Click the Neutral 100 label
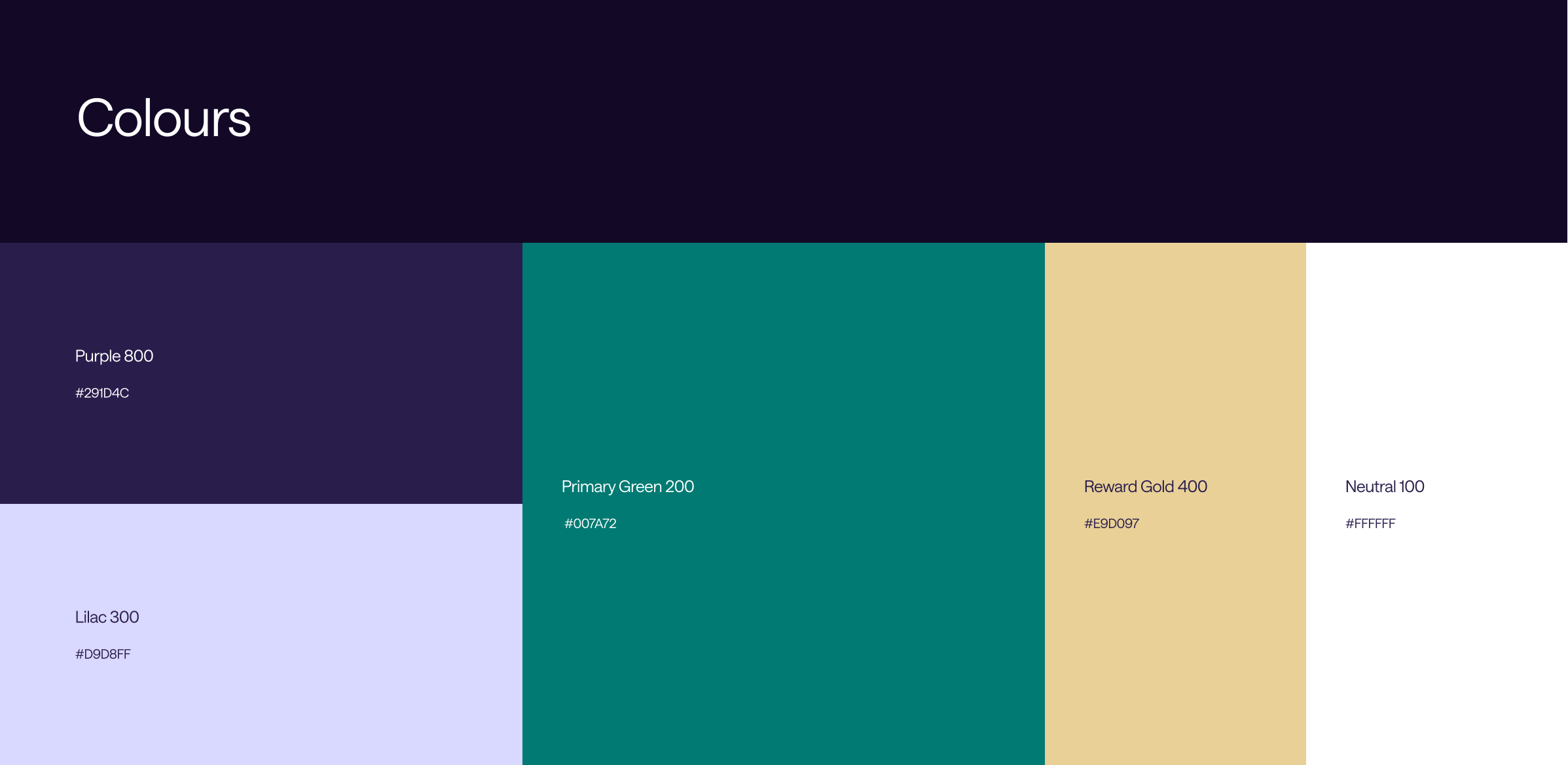The width and height of the screenshot is (1568, 765). click(x=1384, y=487)
